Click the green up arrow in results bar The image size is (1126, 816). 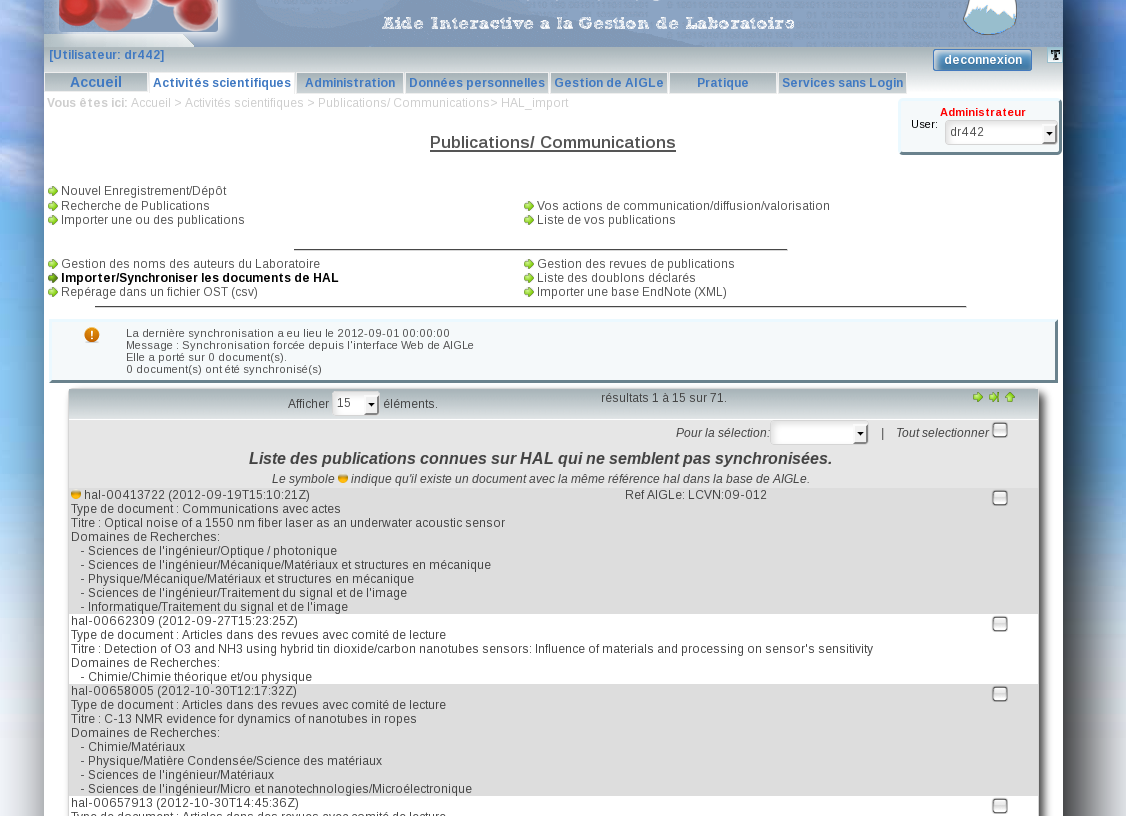[1010, 397]
